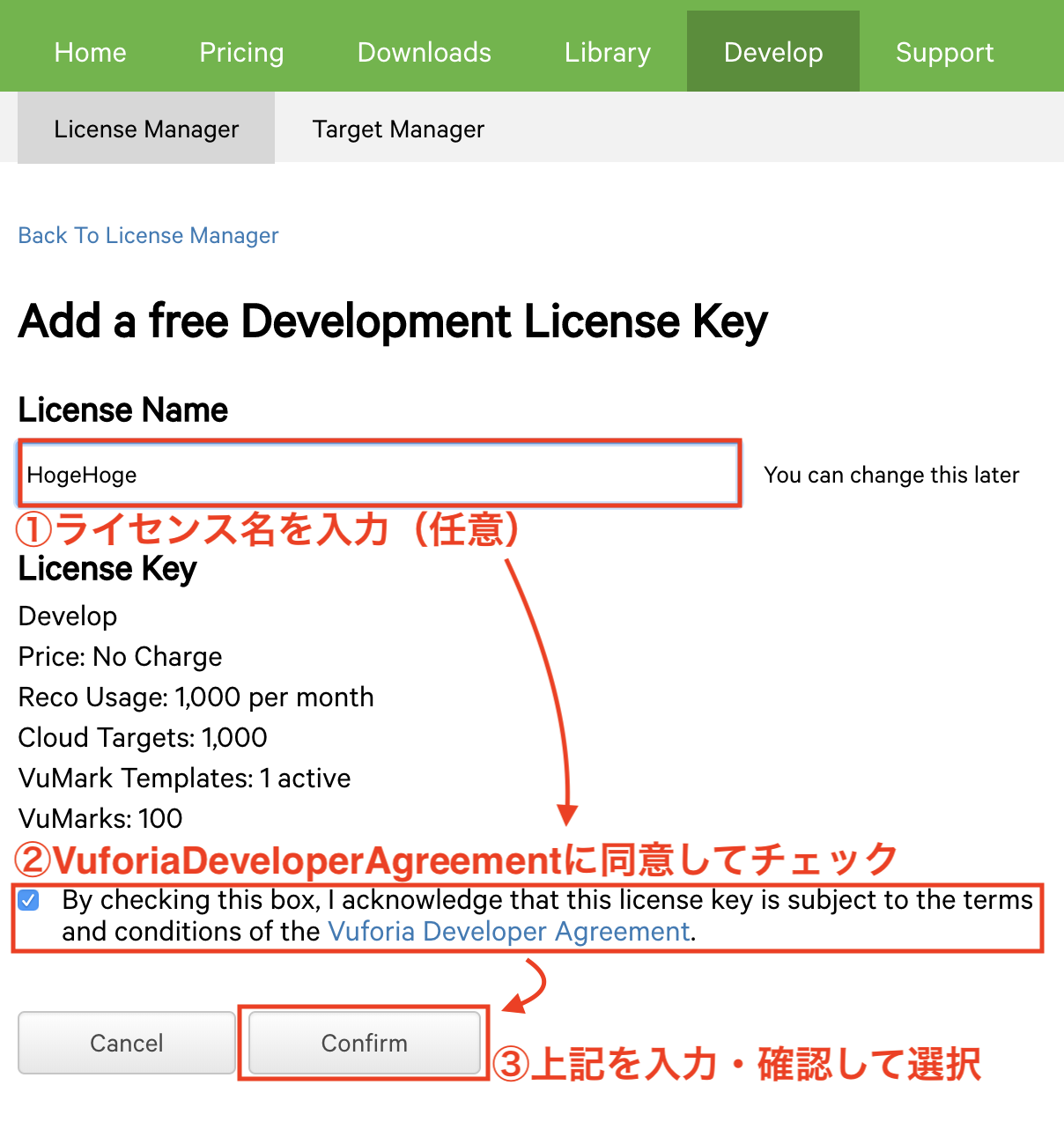Image resolution: width=1064 pixels, height=1122 pixels.
Task: Click the 'Price: No Charge' text
Action: pos(120,656)
